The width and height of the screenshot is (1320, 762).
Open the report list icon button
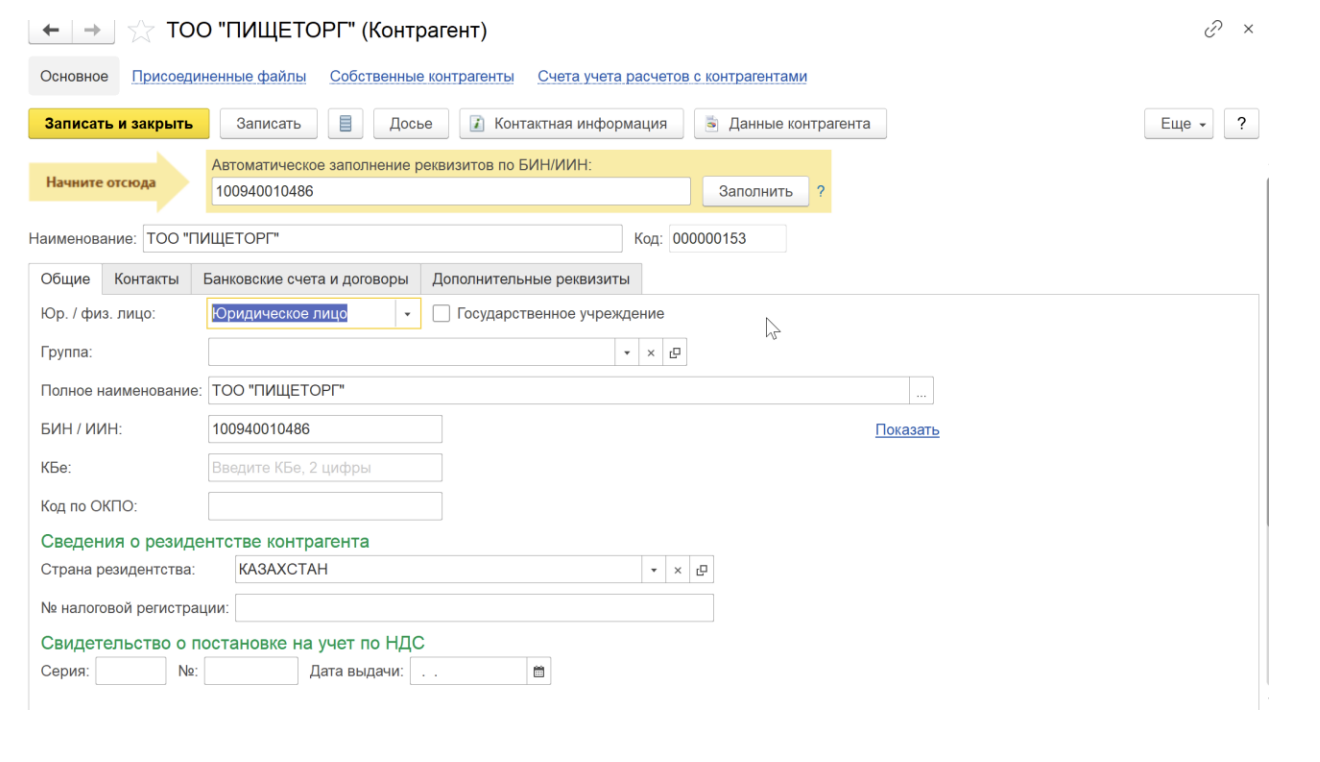point(345,124)
